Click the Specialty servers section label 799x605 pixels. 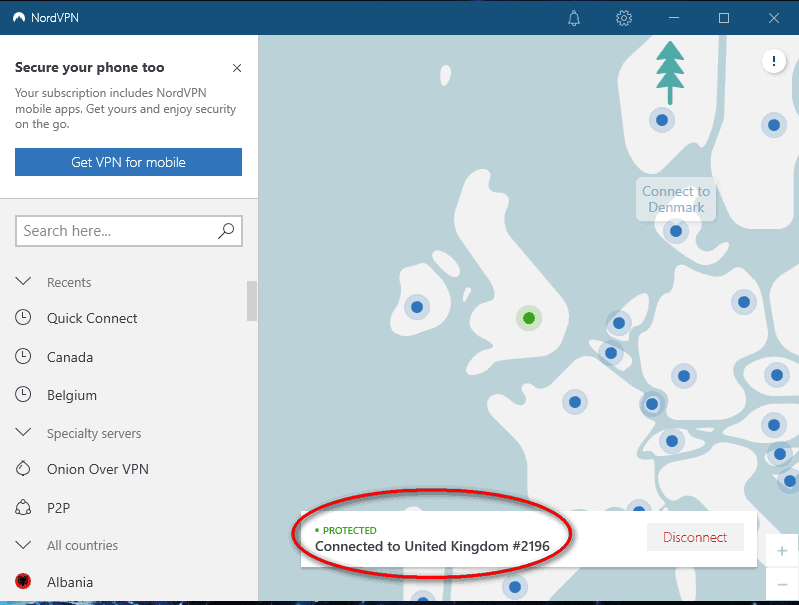click(94, 433)
